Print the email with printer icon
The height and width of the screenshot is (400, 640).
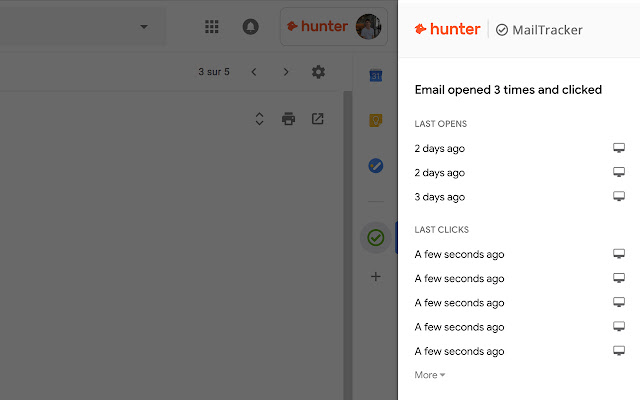tap(288, 119)
